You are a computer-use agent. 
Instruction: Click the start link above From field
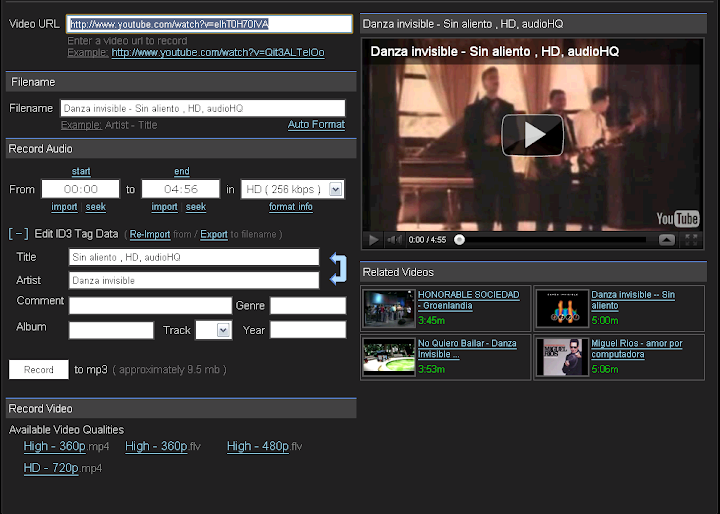coord(81,171)
